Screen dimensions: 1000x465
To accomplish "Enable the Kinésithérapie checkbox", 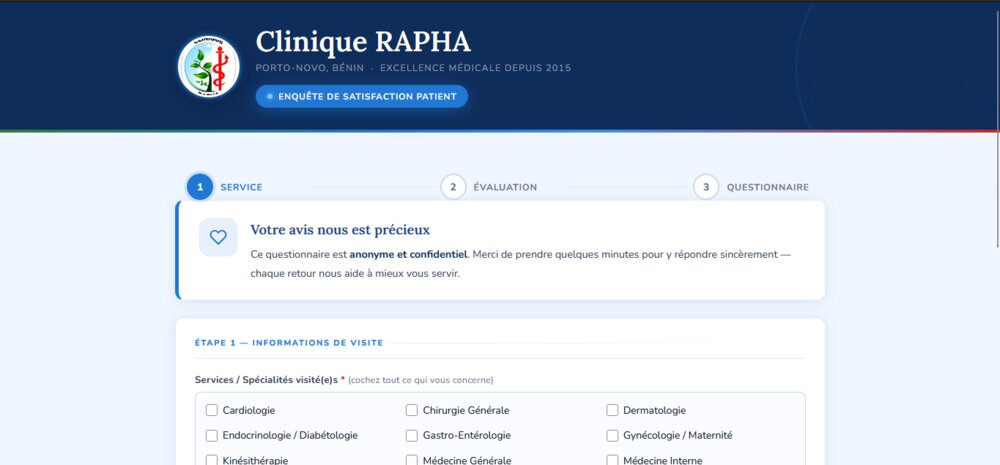I will [212, 460].
